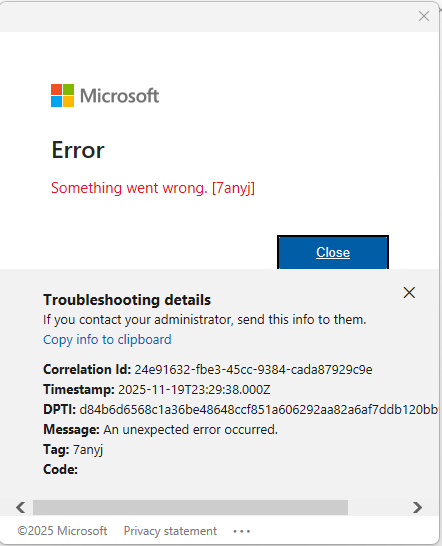Open the Privacy statement link
The image size is (442, 546).
[170, 531]
